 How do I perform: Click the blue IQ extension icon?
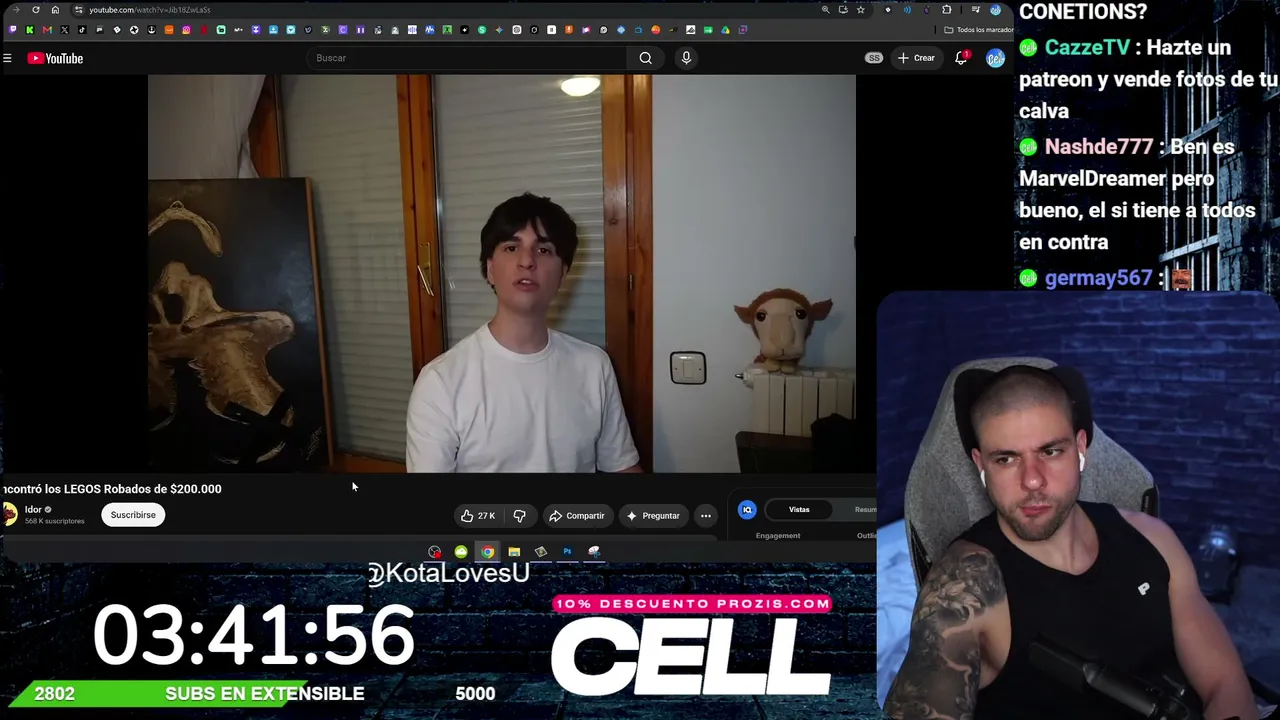(x=747, y=510)
